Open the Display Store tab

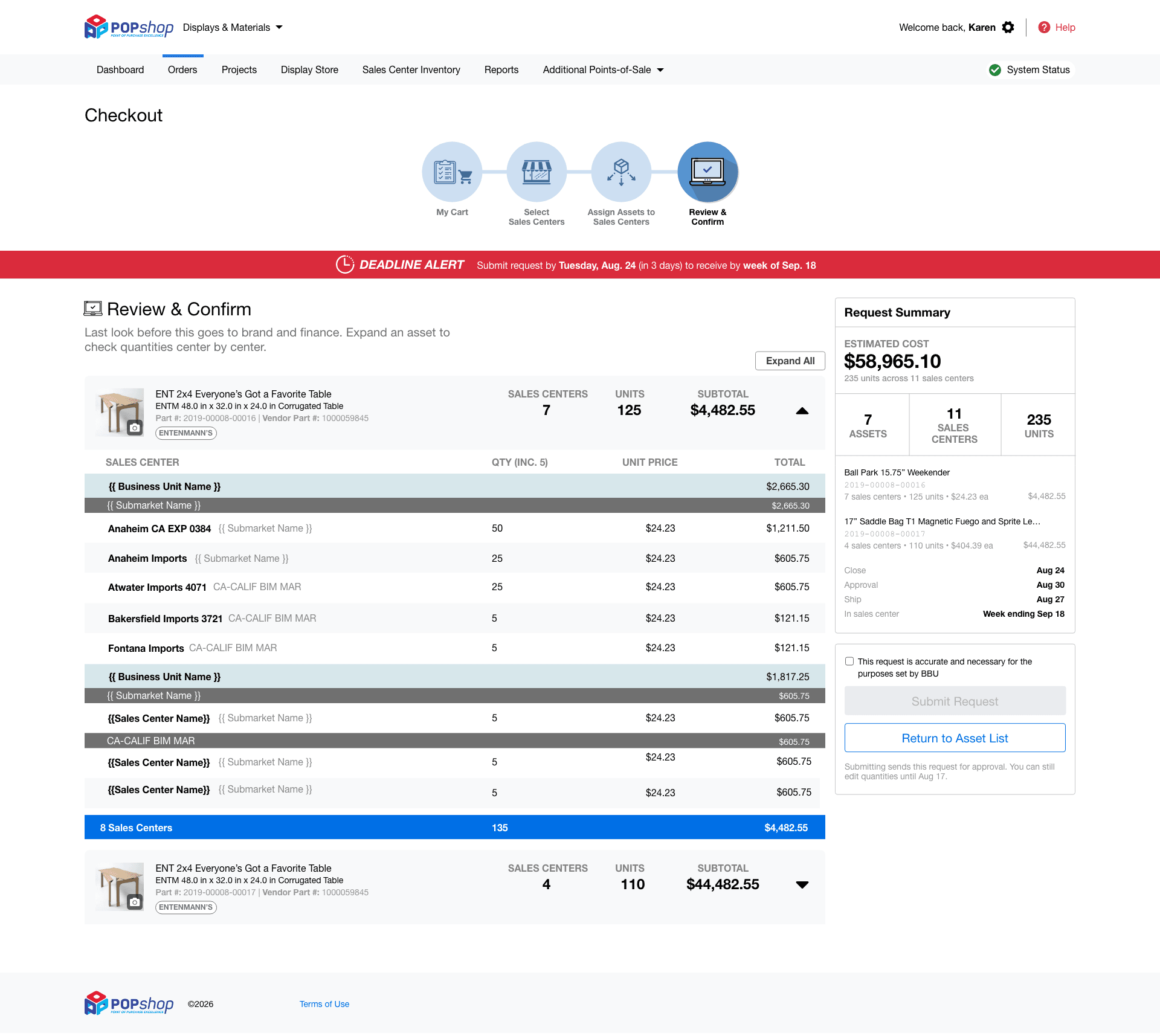(x=309, y=70)
